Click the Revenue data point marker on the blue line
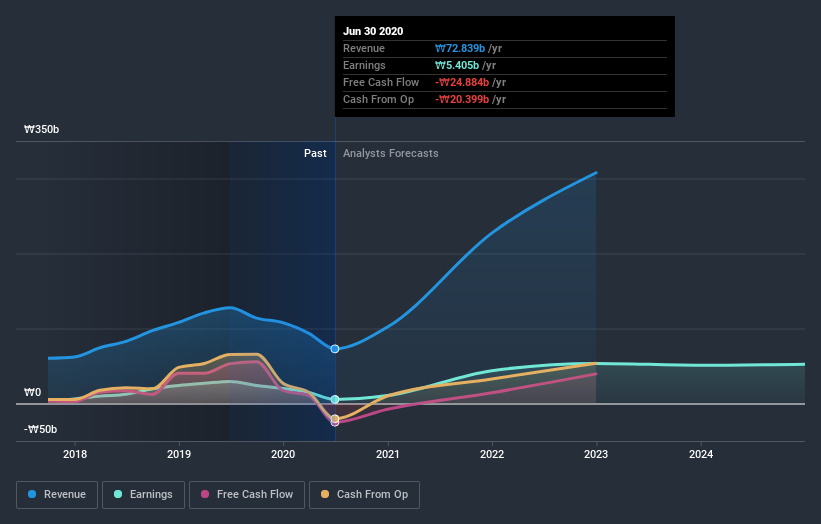 (x=335, y=349)
